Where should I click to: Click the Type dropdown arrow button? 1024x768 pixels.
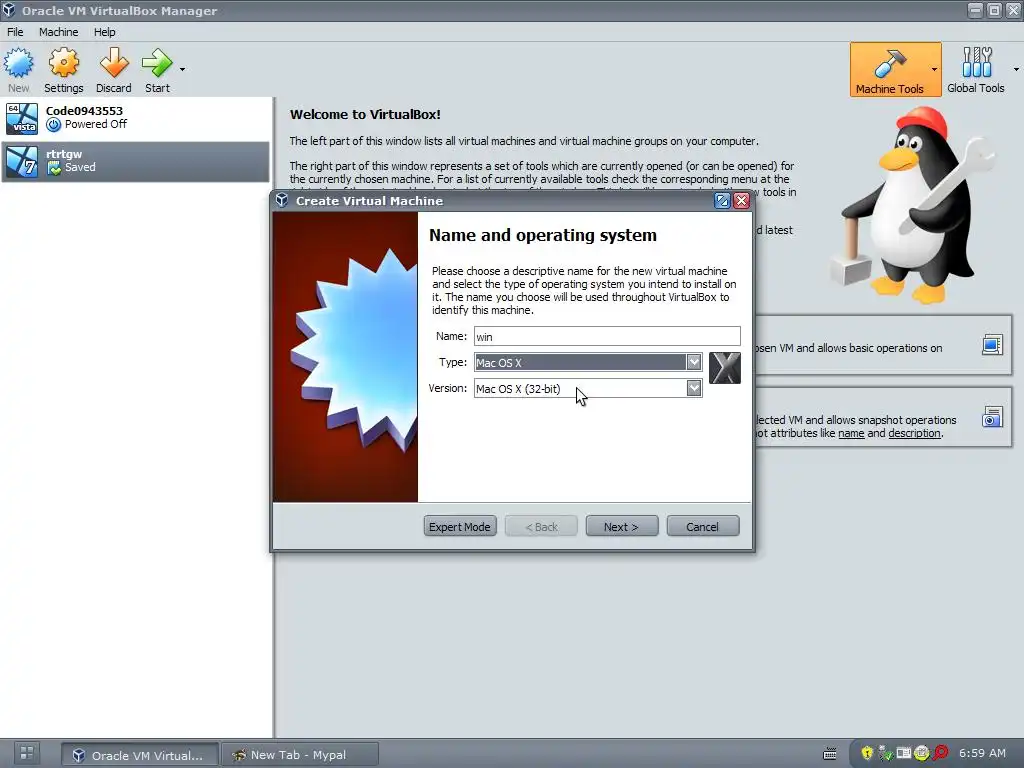(x=694, y=362)
